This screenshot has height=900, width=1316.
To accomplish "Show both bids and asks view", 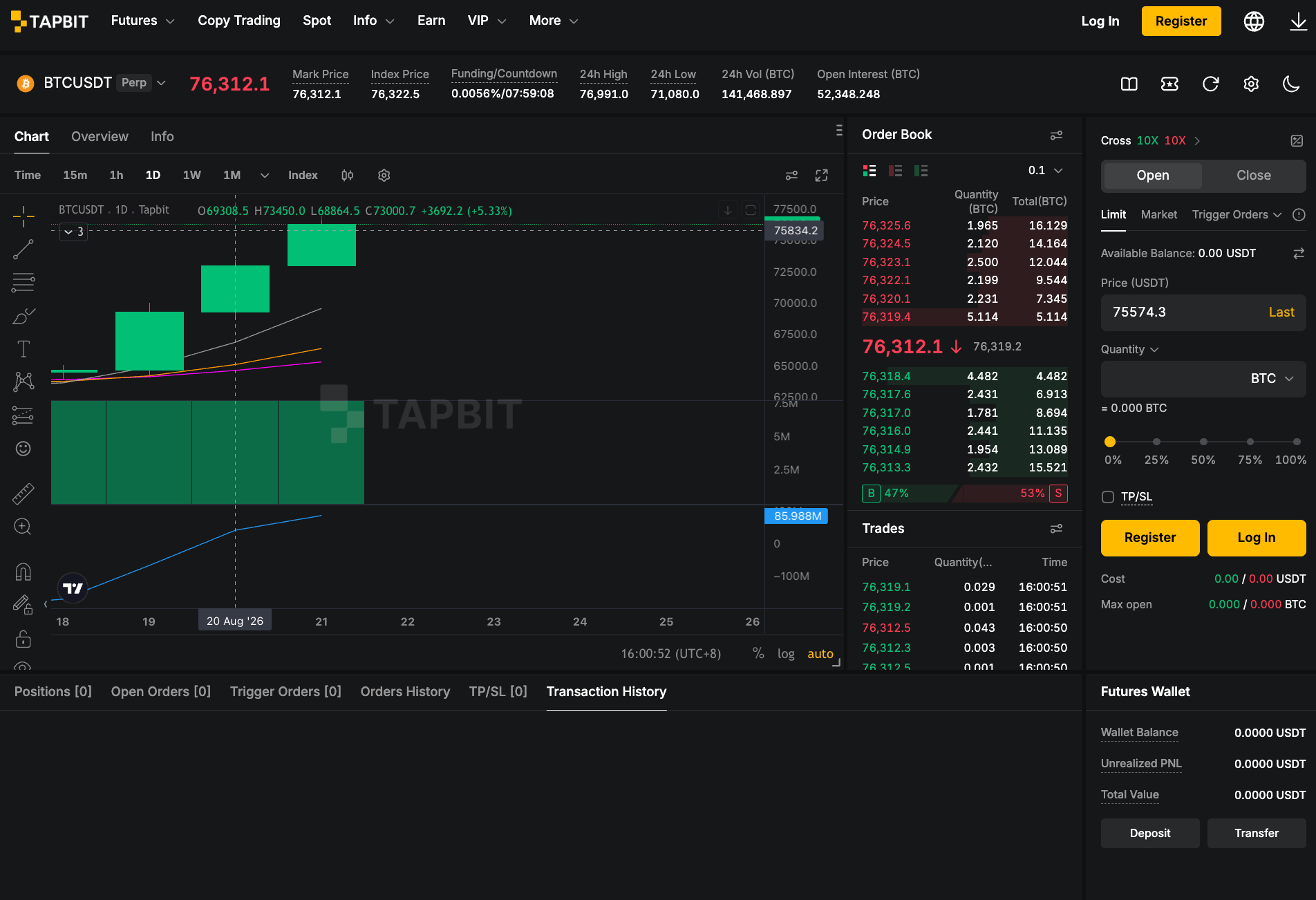I will [869, 171].
